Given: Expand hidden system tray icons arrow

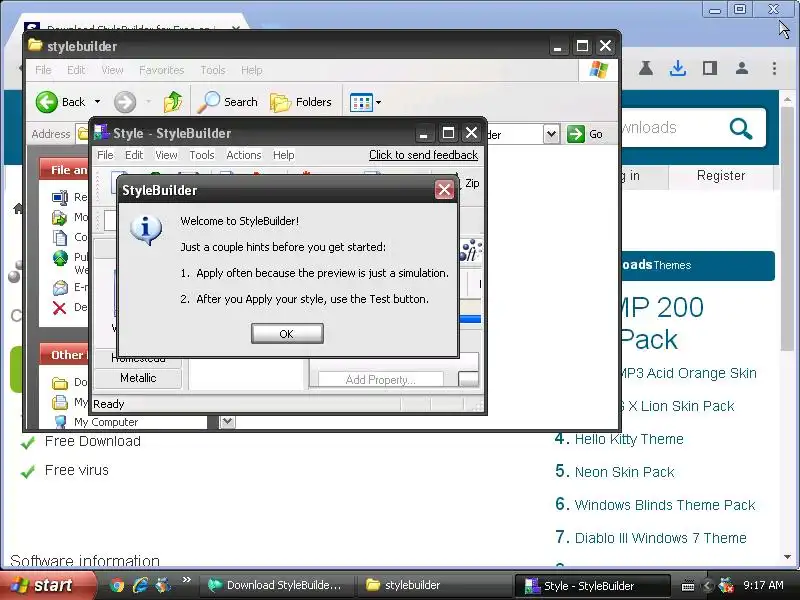Looking at the screenshot, I should click(707, 586).
